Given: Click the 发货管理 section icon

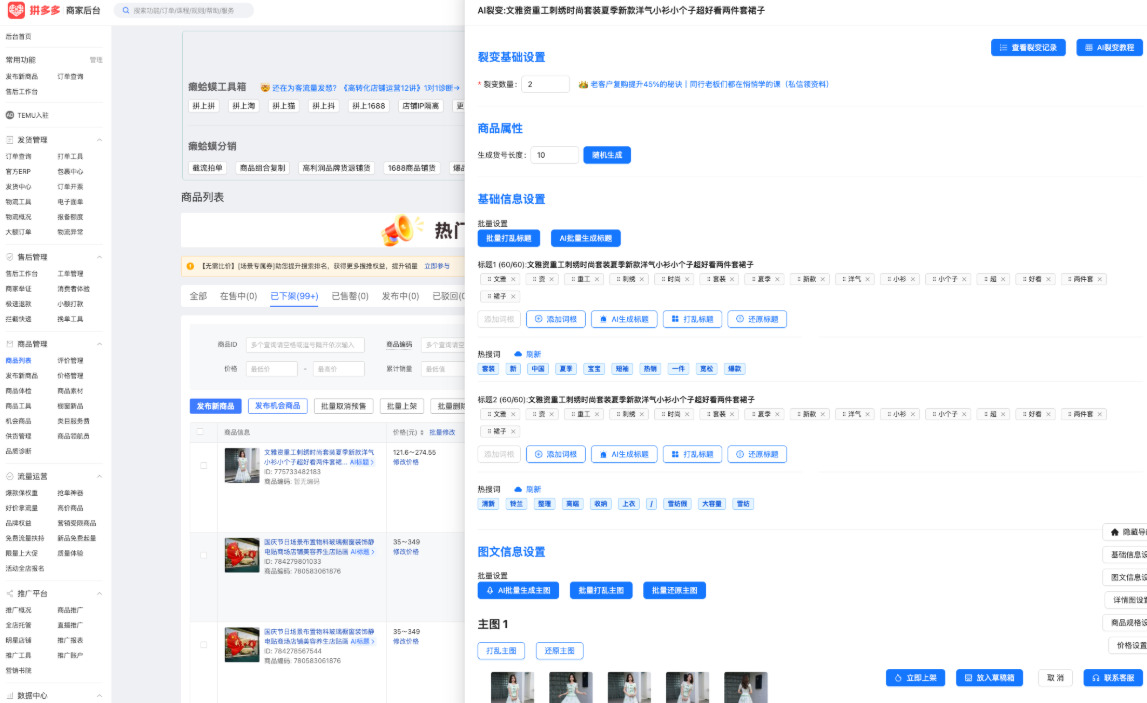Looking at the screenshot, I should (x=10, y=140).
